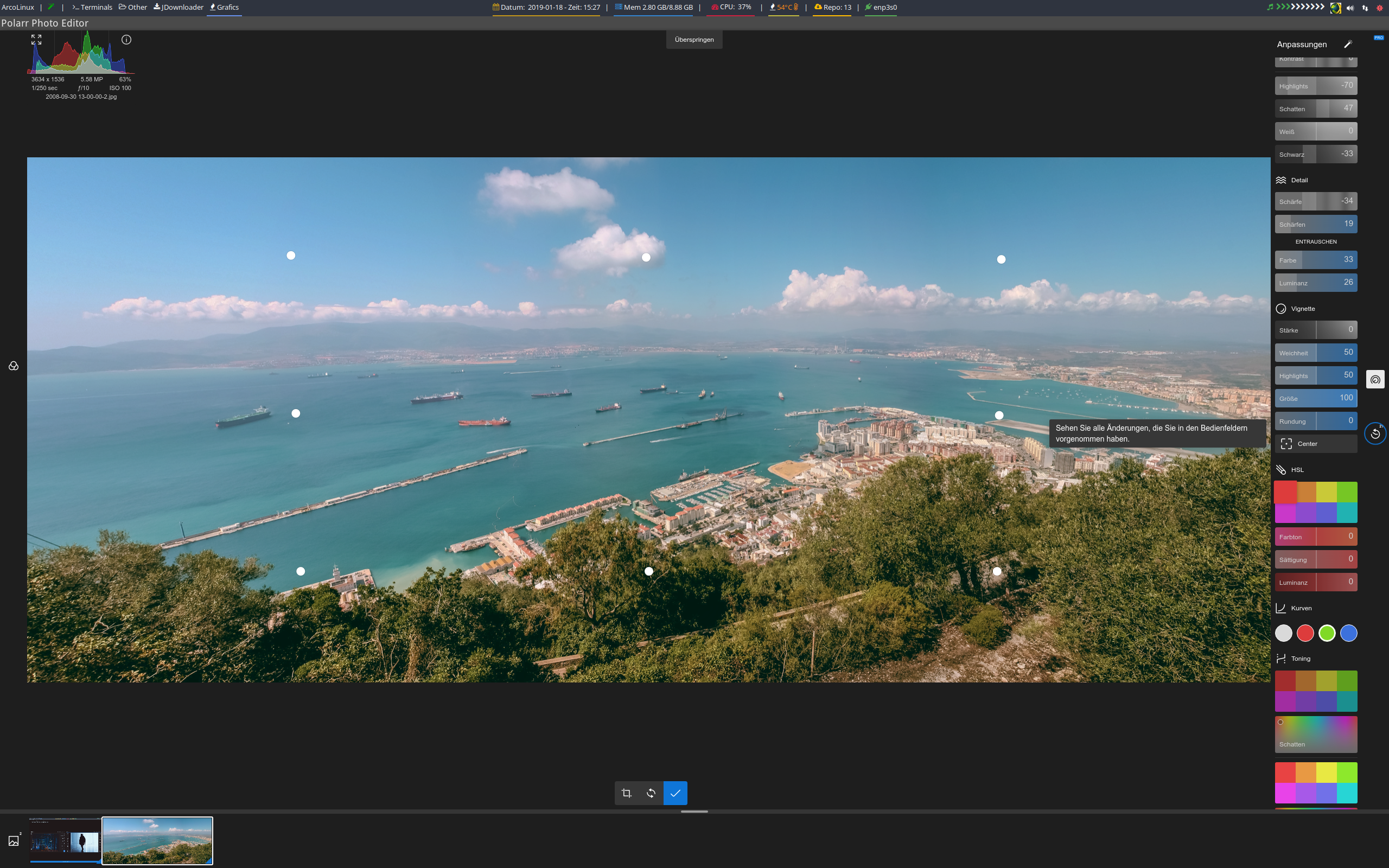This screenshot has height=868, width=1389.
Task: Click the crop tool icon
Action: [627, 793]
